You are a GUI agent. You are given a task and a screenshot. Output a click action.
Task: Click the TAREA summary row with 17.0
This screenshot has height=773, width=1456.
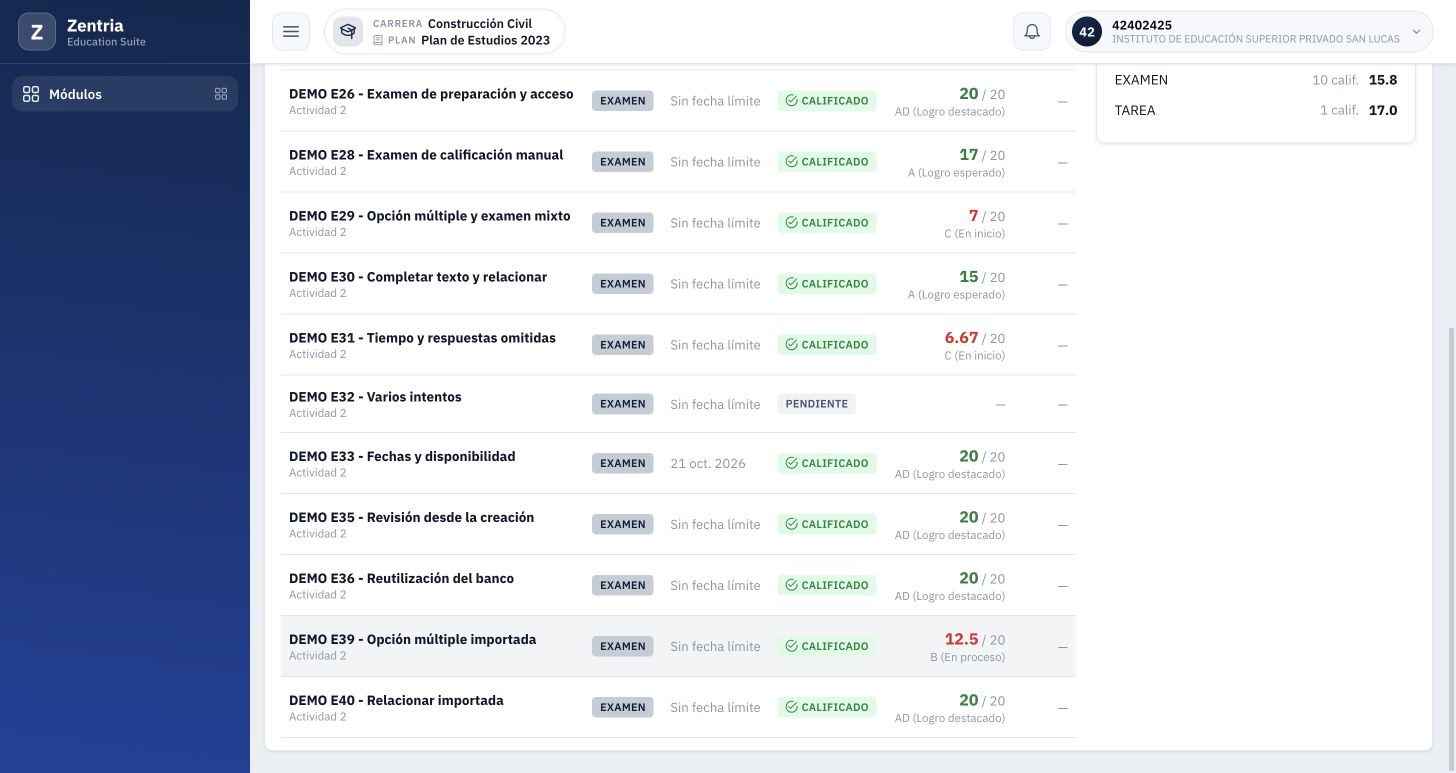(x=1256, y=110)
